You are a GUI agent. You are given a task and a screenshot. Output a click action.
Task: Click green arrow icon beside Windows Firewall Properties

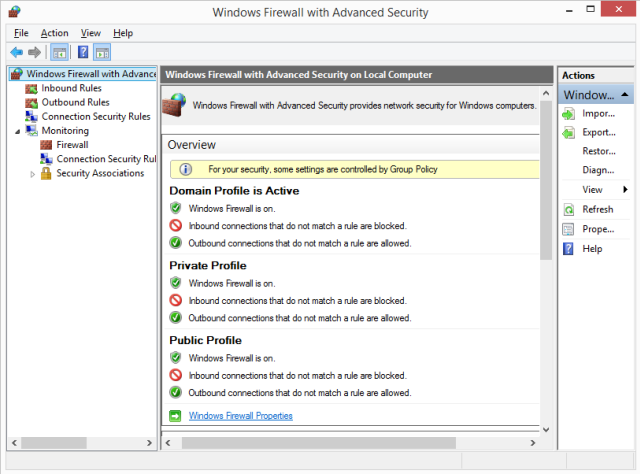click(x=175, y=416)
